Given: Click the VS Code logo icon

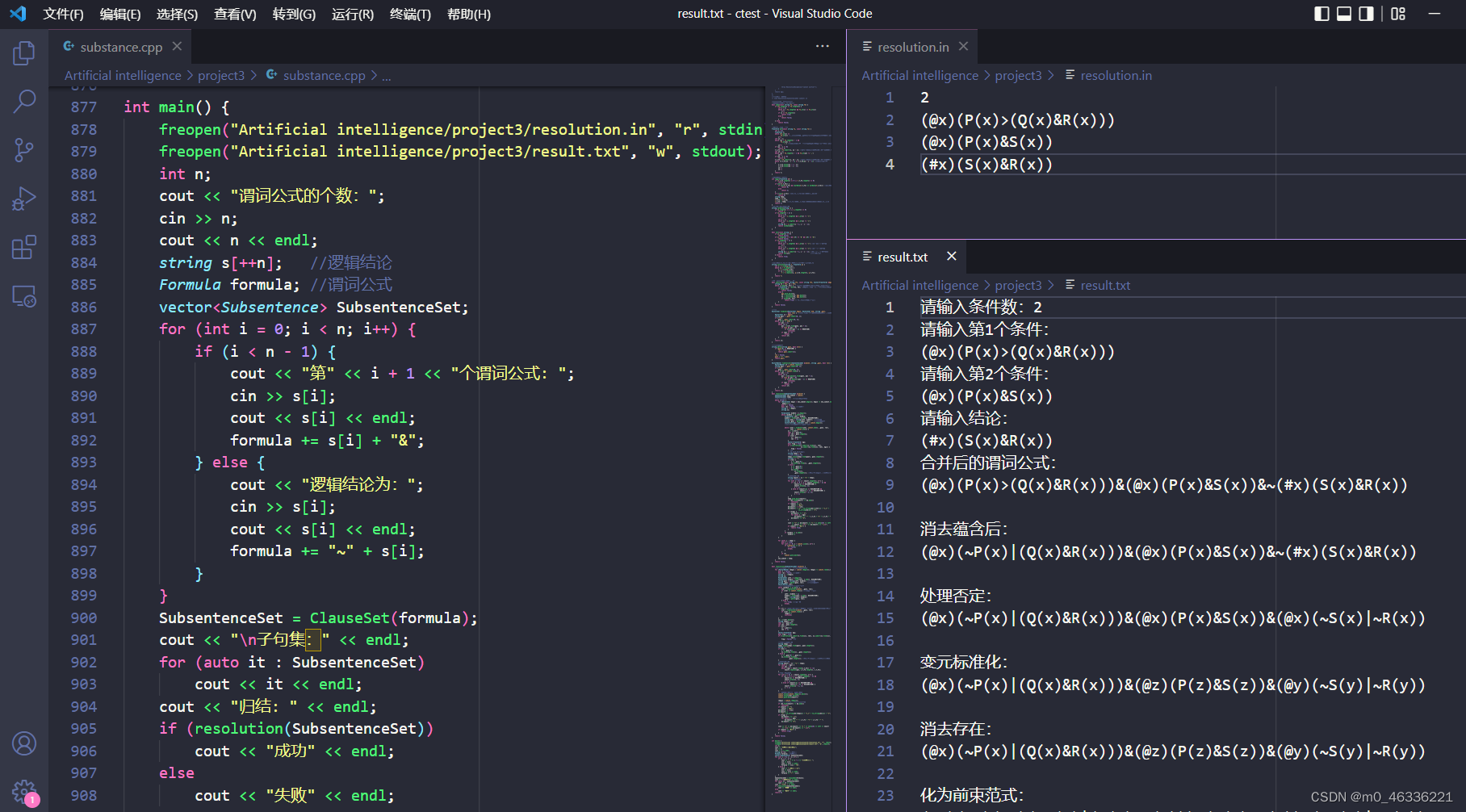Looking at the screenshot, I should [x=18, y=14].
